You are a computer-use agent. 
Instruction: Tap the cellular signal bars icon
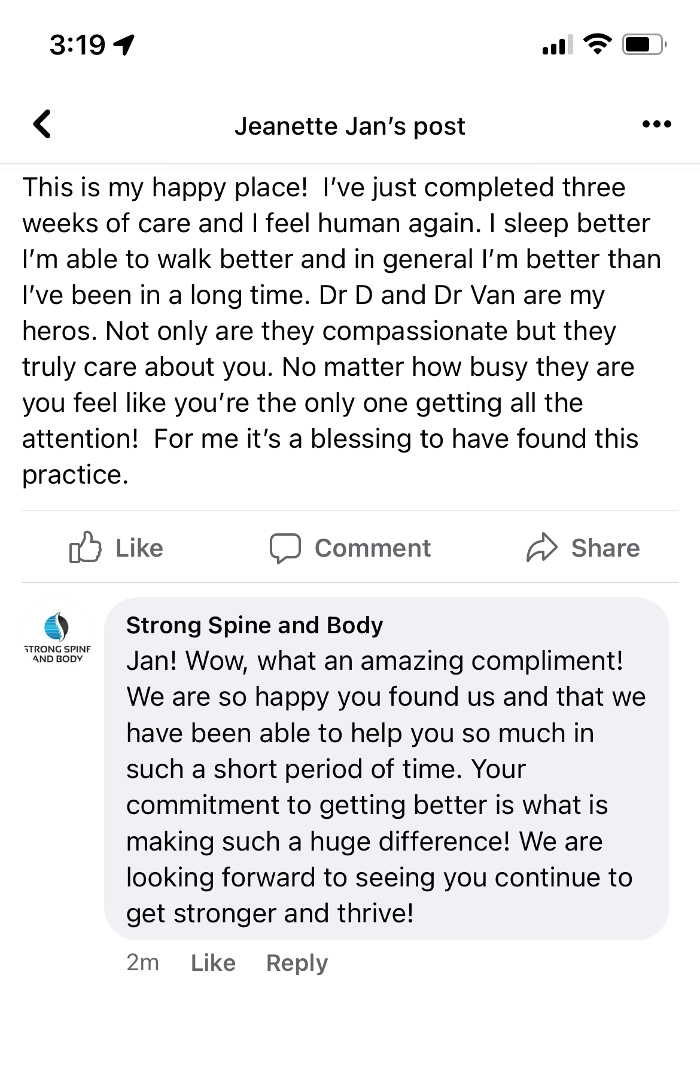click(556, 45)
